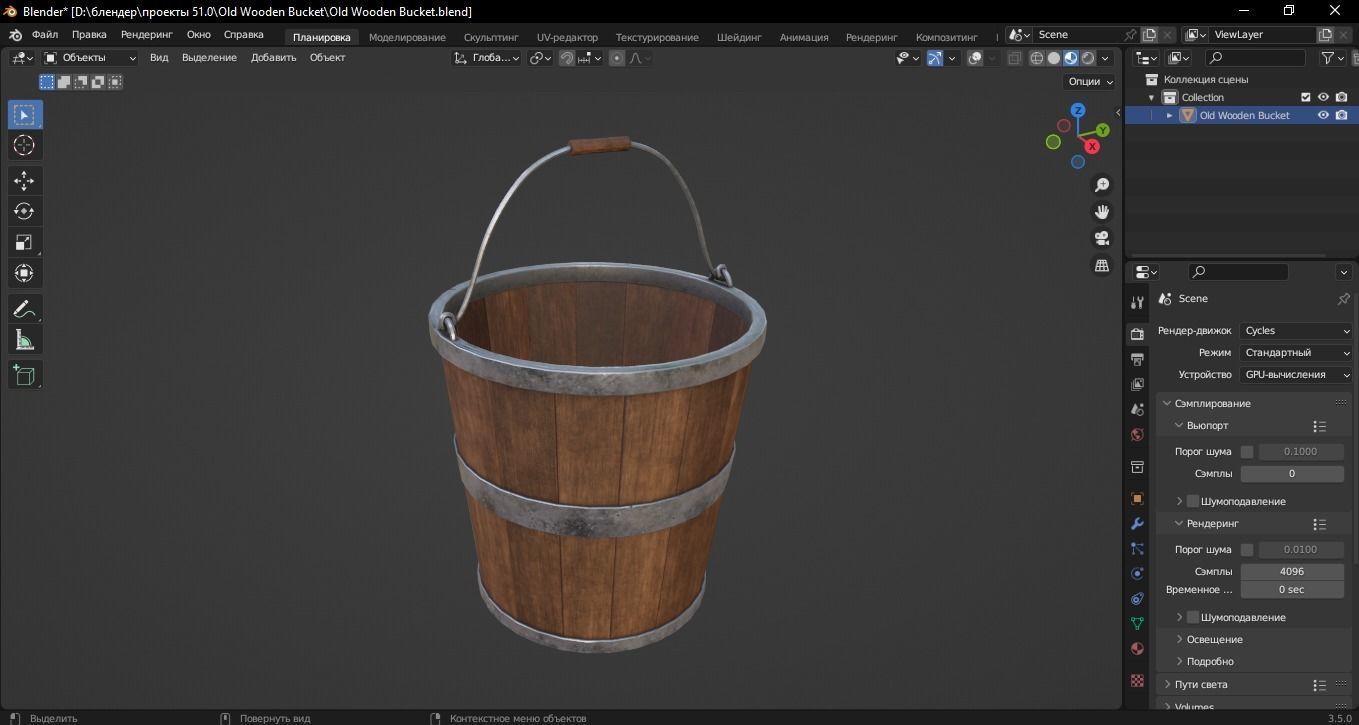Enable Render denoising checkbox
Image resolution: width=1359 pixels, height=725 pixels.
click(x=1193, y=617)
